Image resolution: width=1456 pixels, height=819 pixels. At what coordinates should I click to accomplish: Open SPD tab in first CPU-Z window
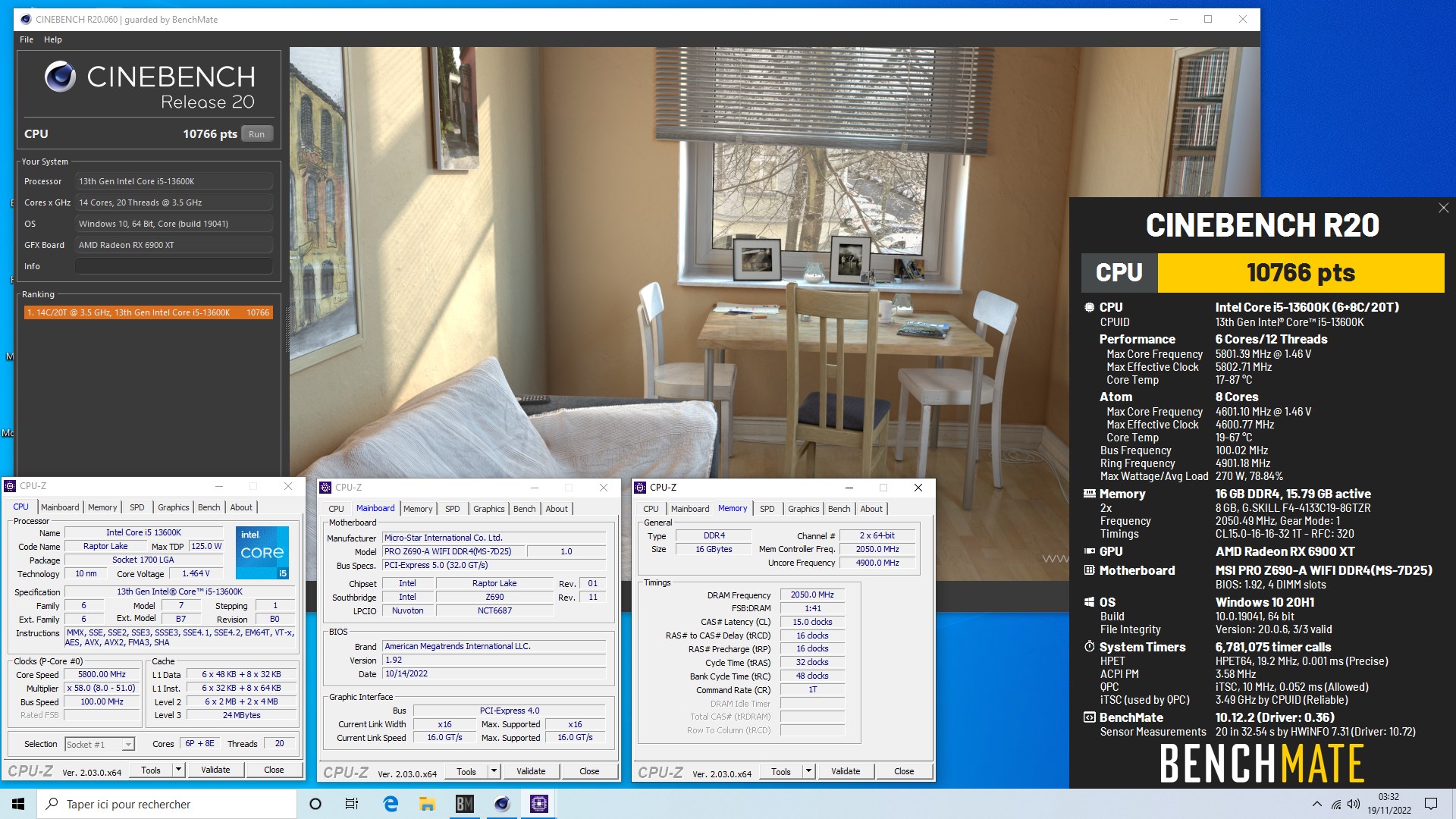[x=137, y=507]
